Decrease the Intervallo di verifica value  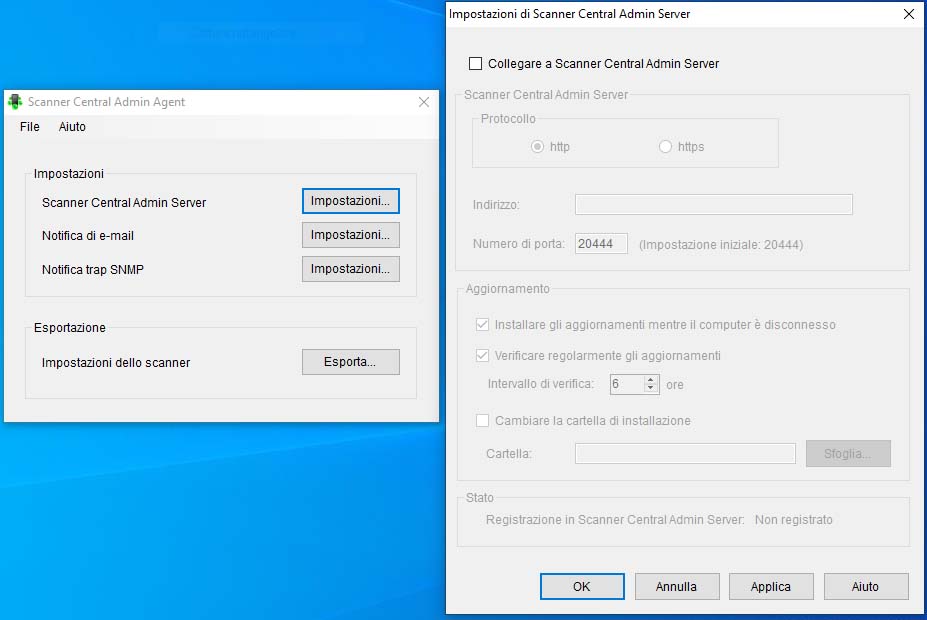651,389
